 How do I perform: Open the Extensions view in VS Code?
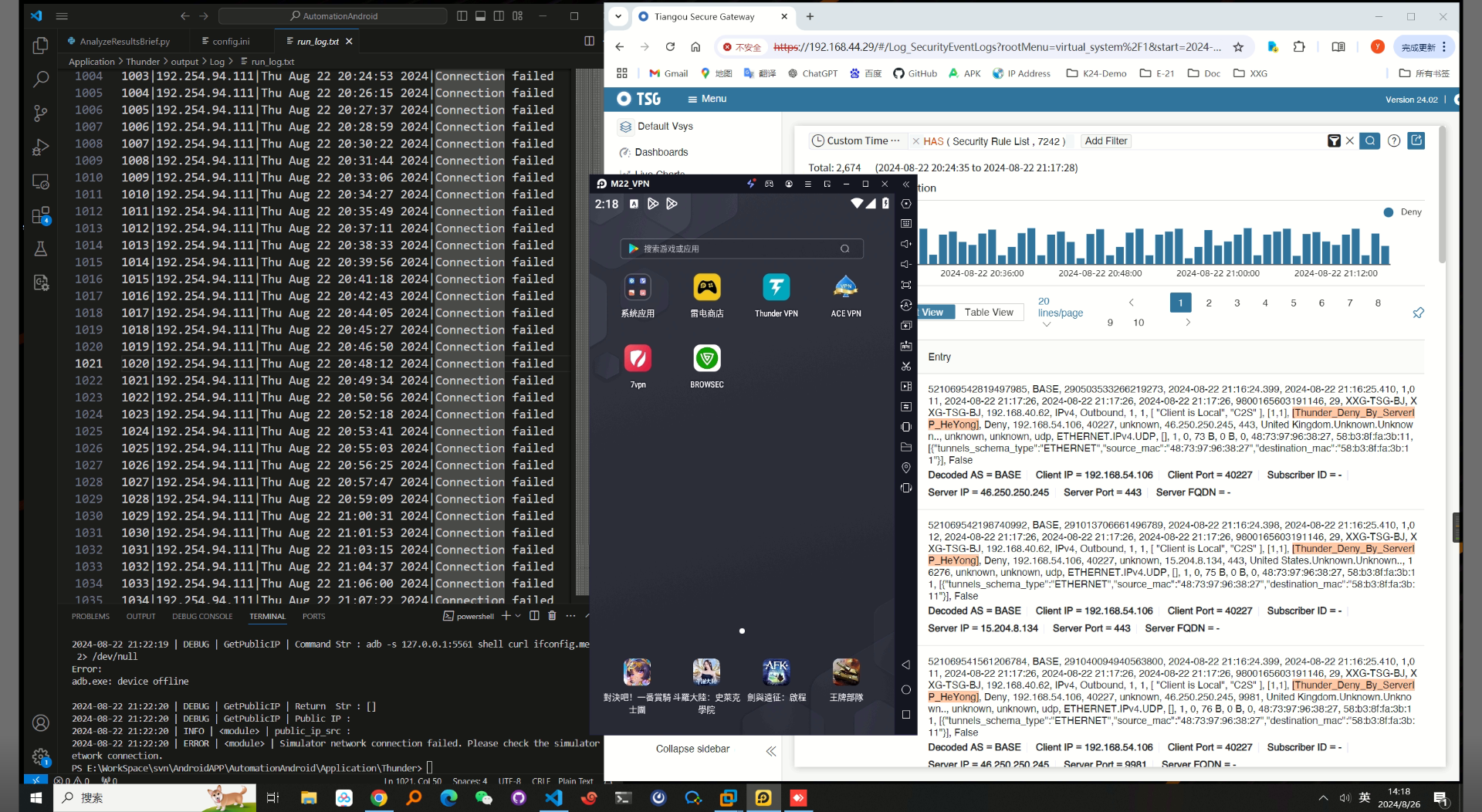click(41, 215)
